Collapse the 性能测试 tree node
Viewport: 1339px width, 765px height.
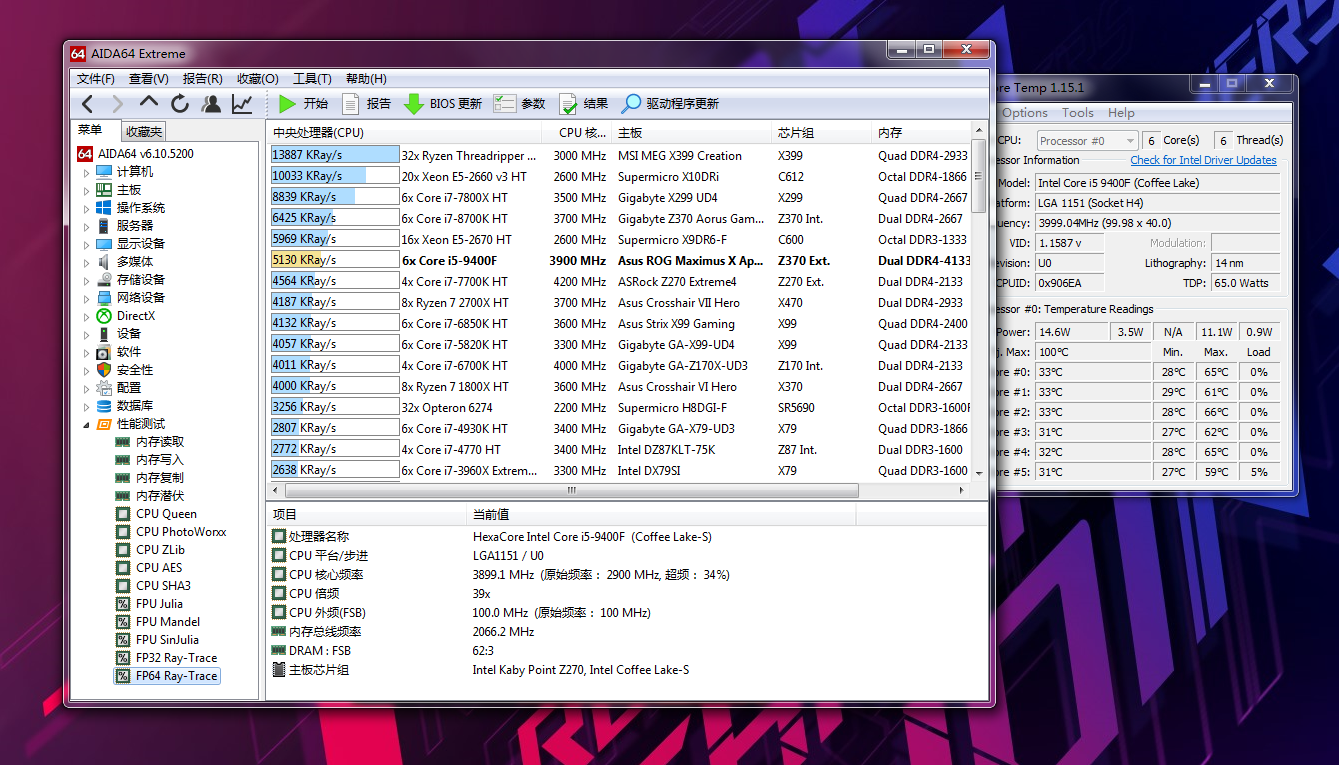[88, 423]
